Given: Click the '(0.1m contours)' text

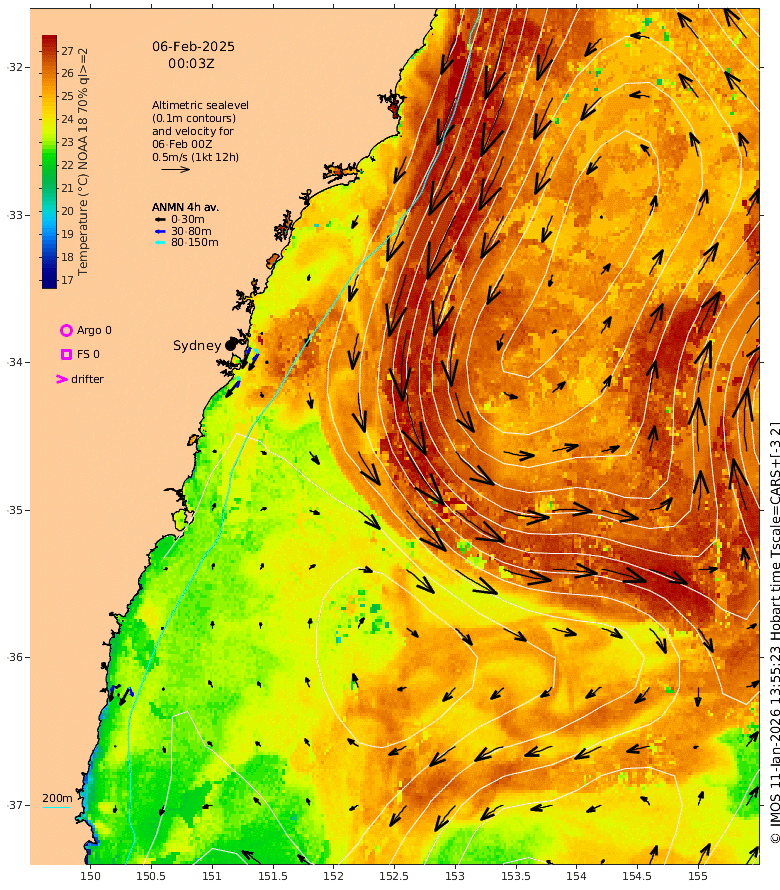Looking at the screenshot, I should point(194,118).
